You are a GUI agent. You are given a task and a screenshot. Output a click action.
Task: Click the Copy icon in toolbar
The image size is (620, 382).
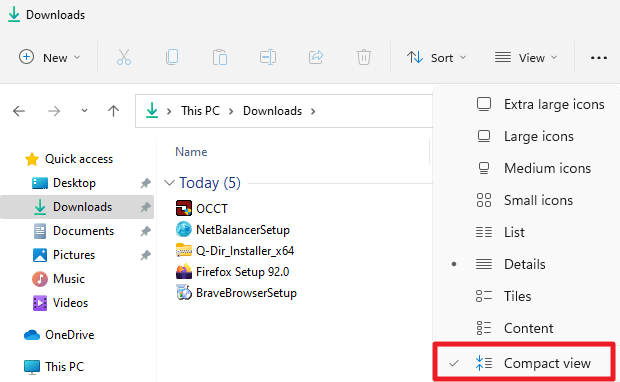pos(172,57)
